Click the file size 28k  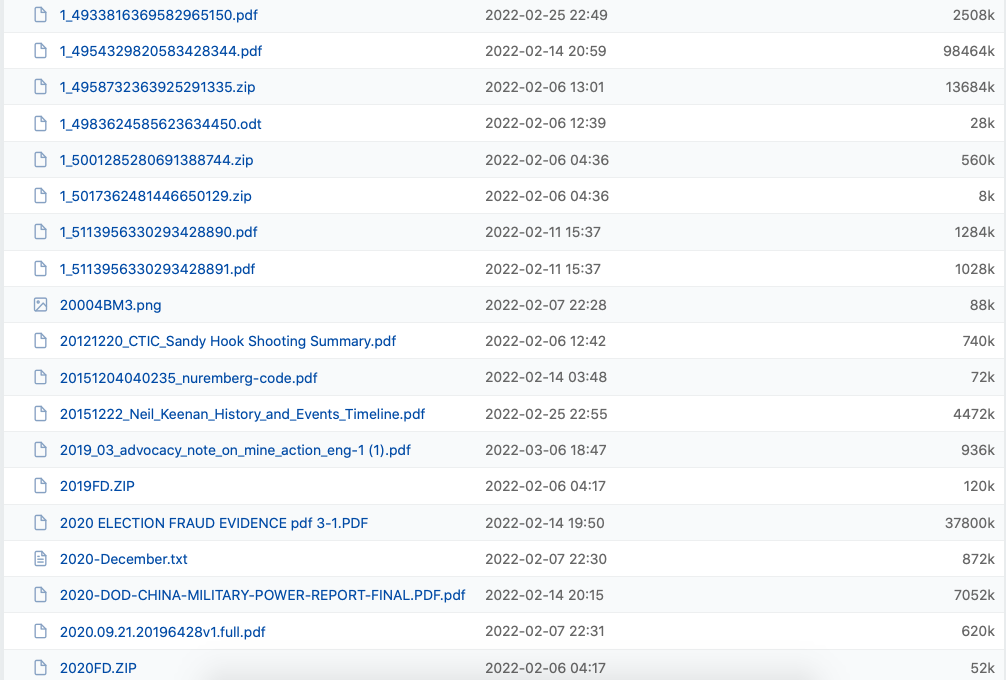point(982,123)
